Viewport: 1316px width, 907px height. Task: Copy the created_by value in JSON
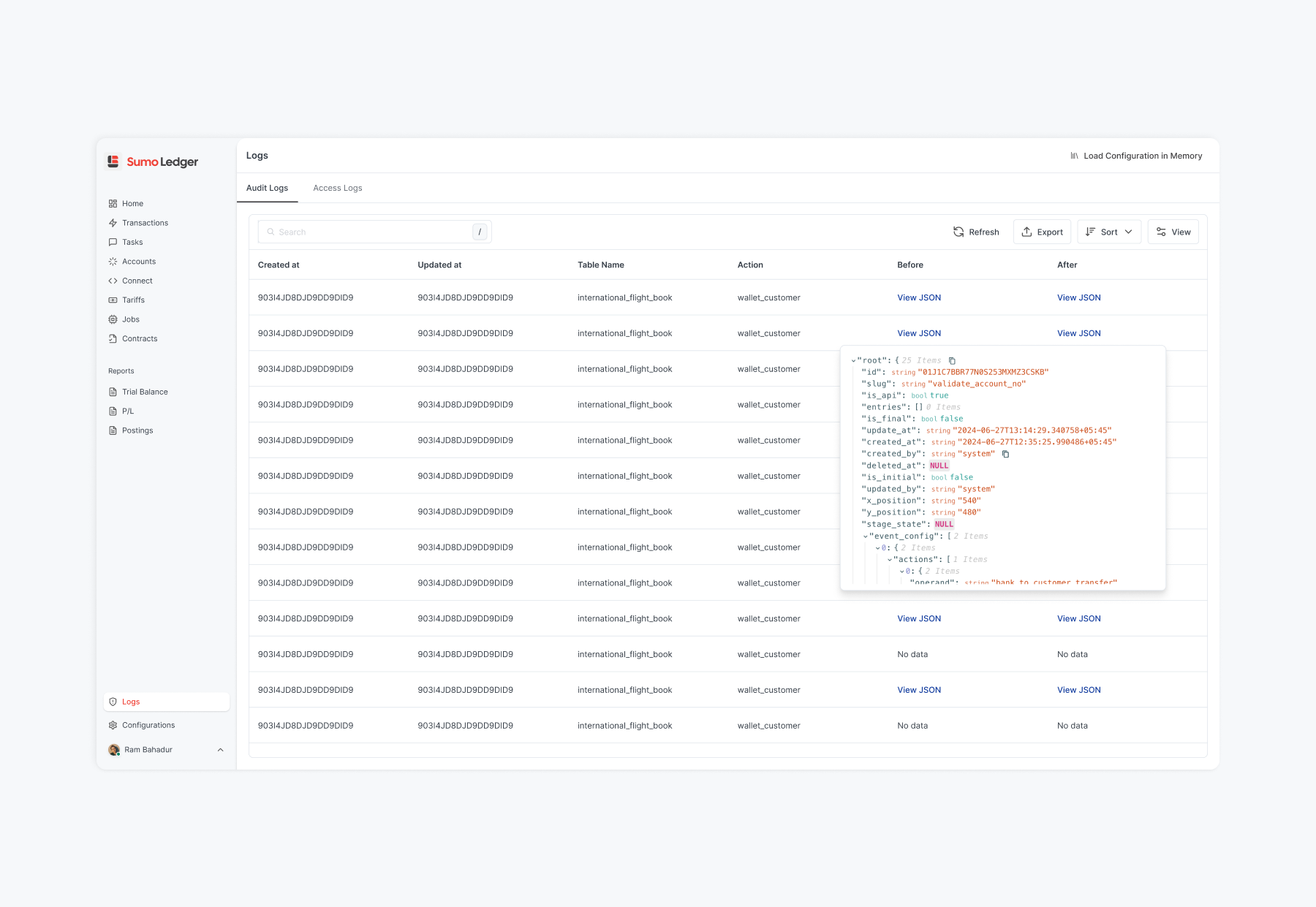(x=1005, y=454)
